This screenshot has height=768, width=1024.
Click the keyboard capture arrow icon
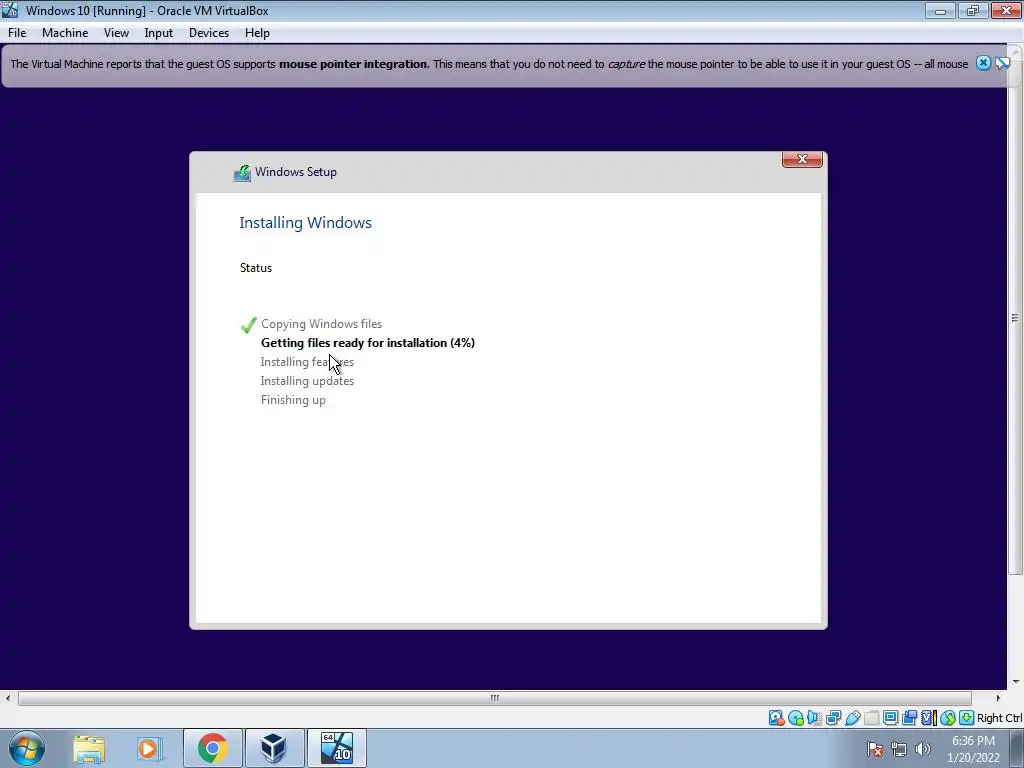967,718
